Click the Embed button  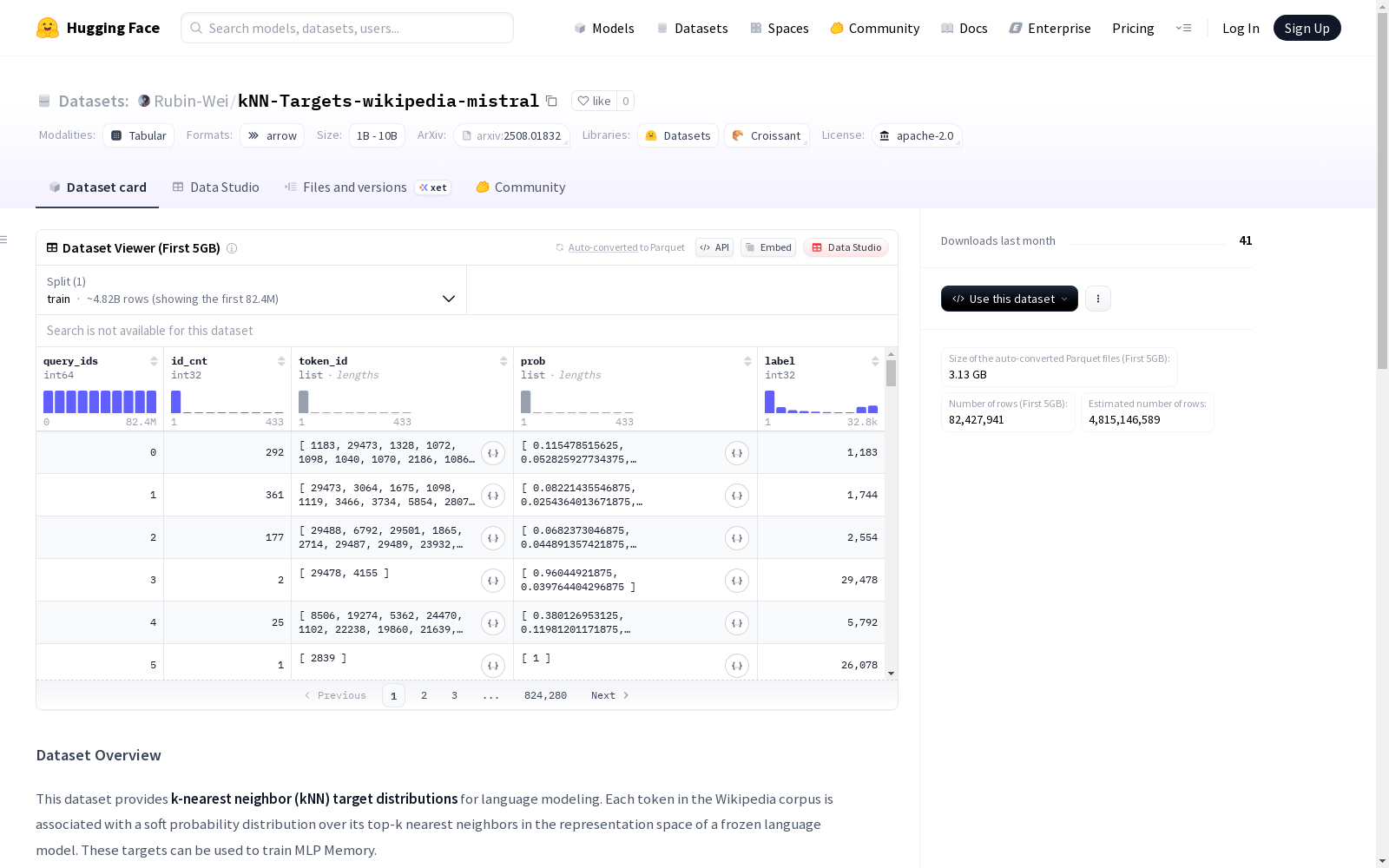[768, 247]
